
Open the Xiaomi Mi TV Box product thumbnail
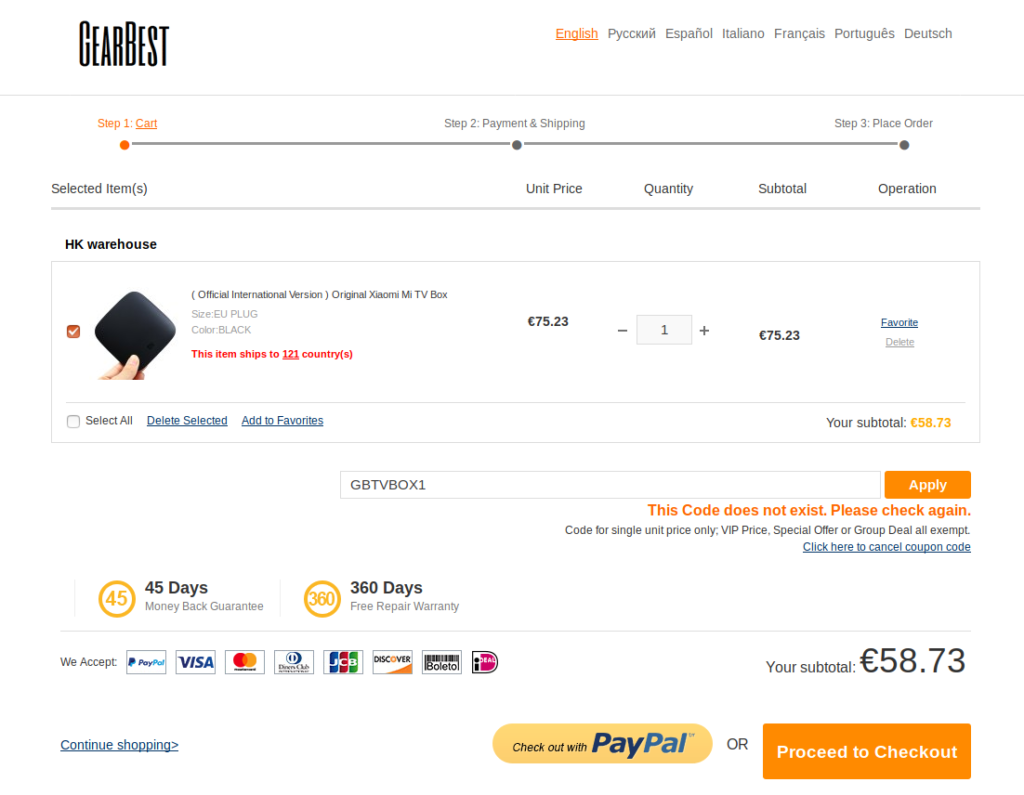pos(135,335)
